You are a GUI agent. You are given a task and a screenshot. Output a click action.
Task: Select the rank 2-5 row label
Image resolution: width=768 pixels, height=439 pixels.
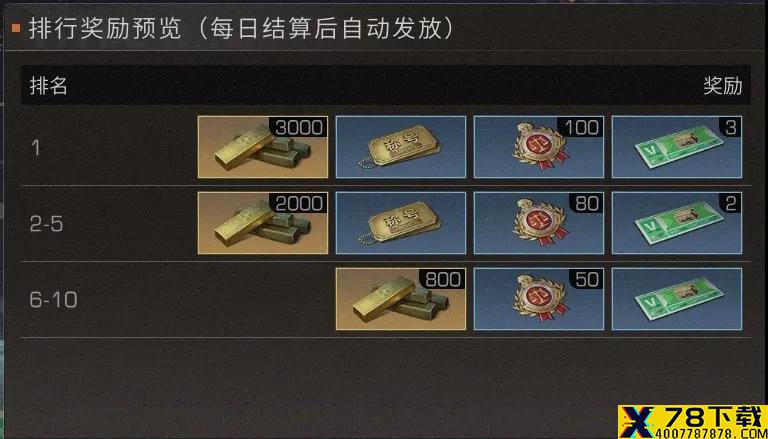(x=47, y=224)
